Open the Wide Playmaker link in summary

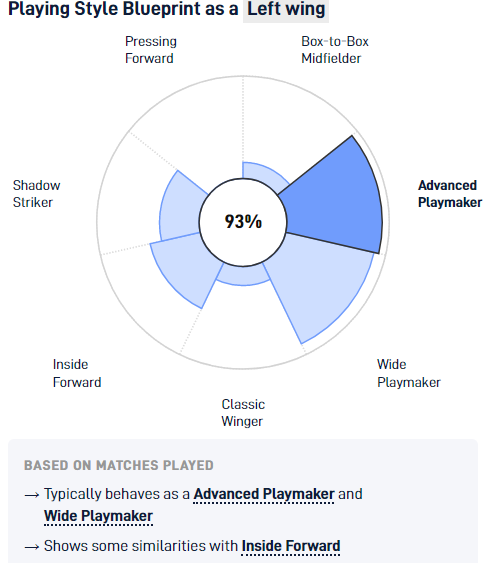pos(98,516)
